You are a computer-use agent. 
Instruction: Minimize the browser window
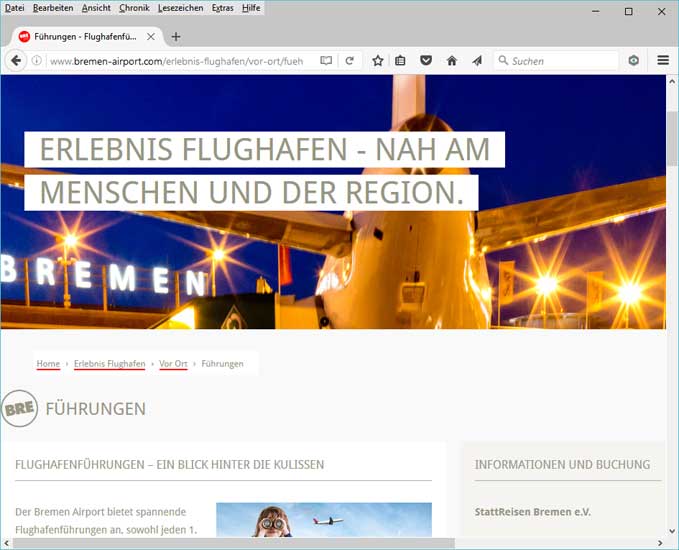click(596, 11)
